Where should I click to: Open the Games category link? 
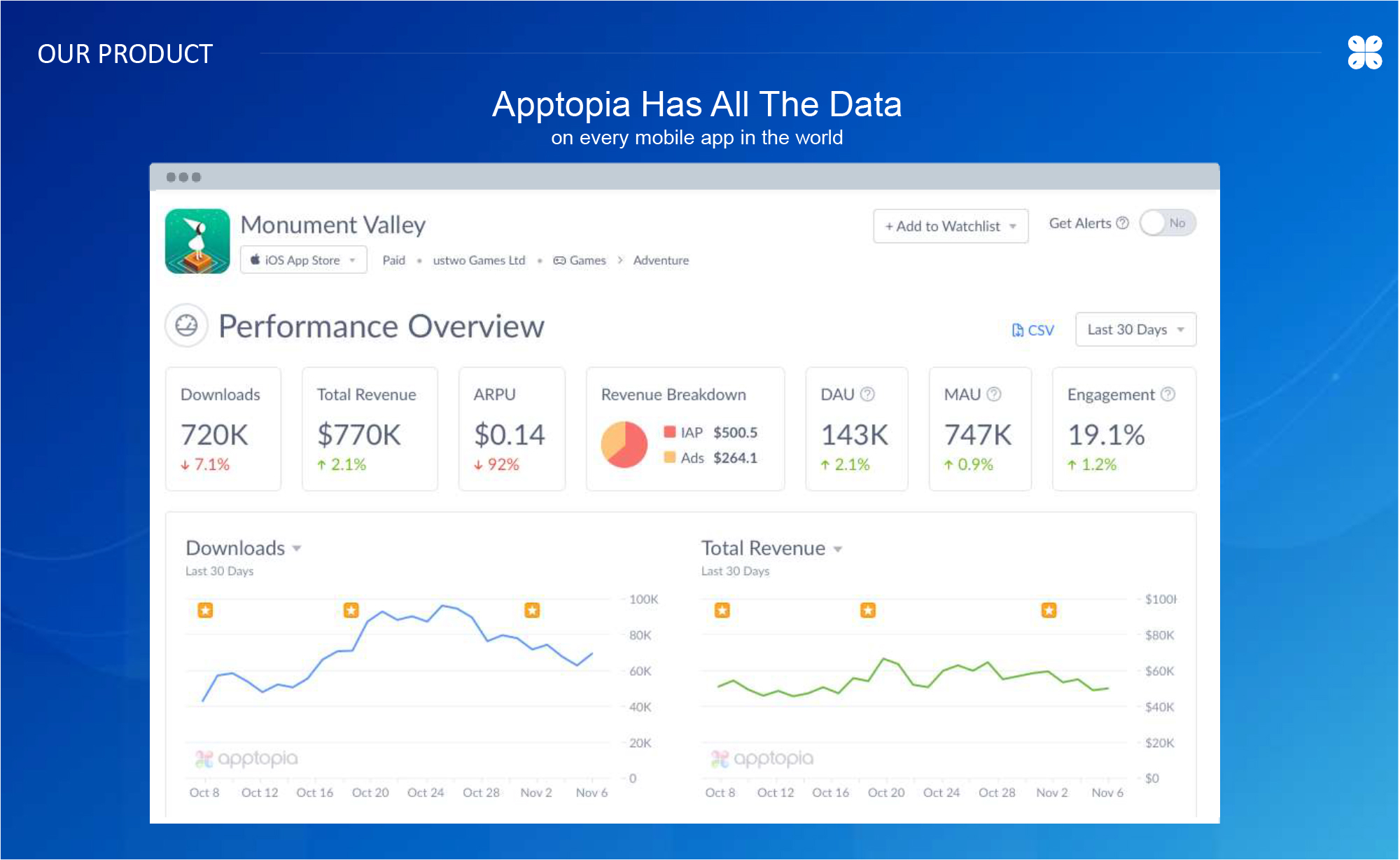(587, 261)
